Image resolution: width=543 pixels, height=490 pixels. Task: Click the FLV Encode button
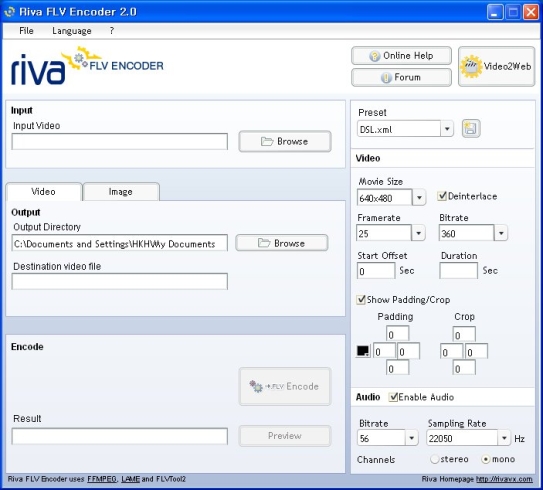pos(285,386)
